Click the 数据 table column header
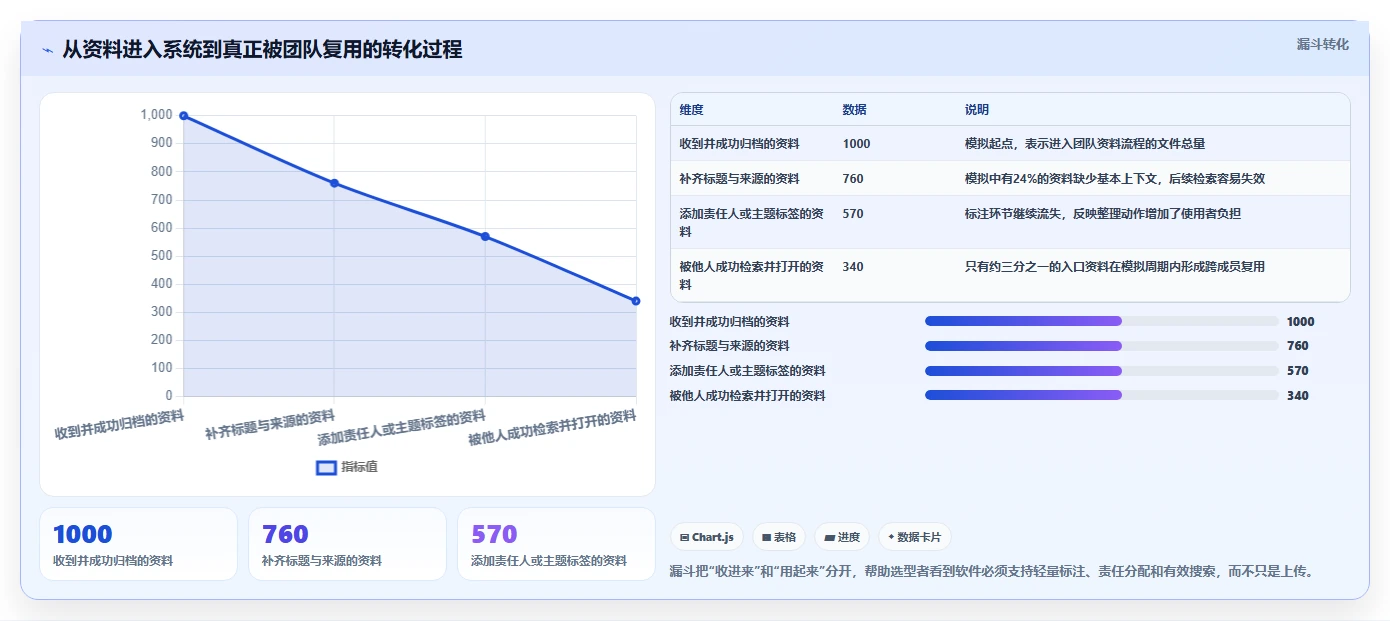Screen dimensions: 1390x621 (855, 110)
